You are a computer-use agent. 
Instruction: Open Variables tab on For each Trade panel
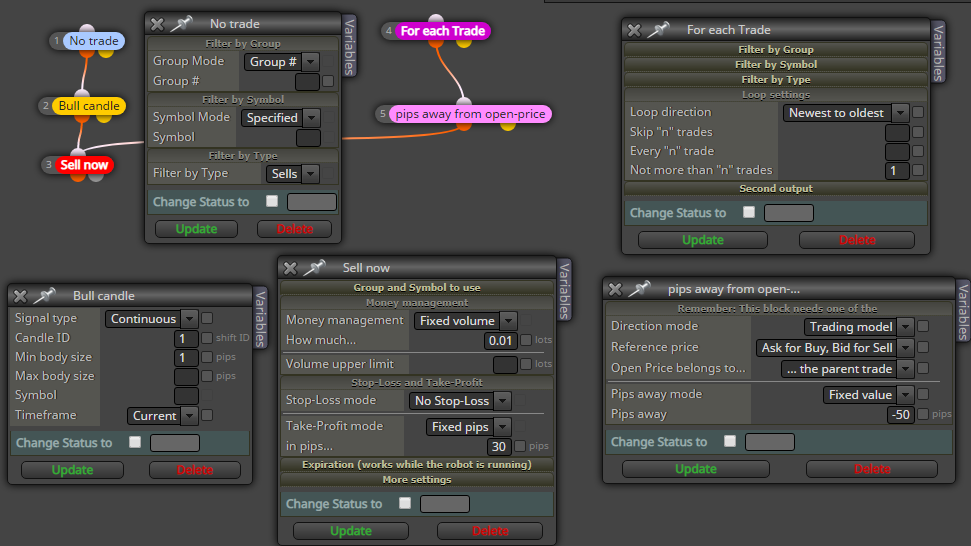coord(938,53)
